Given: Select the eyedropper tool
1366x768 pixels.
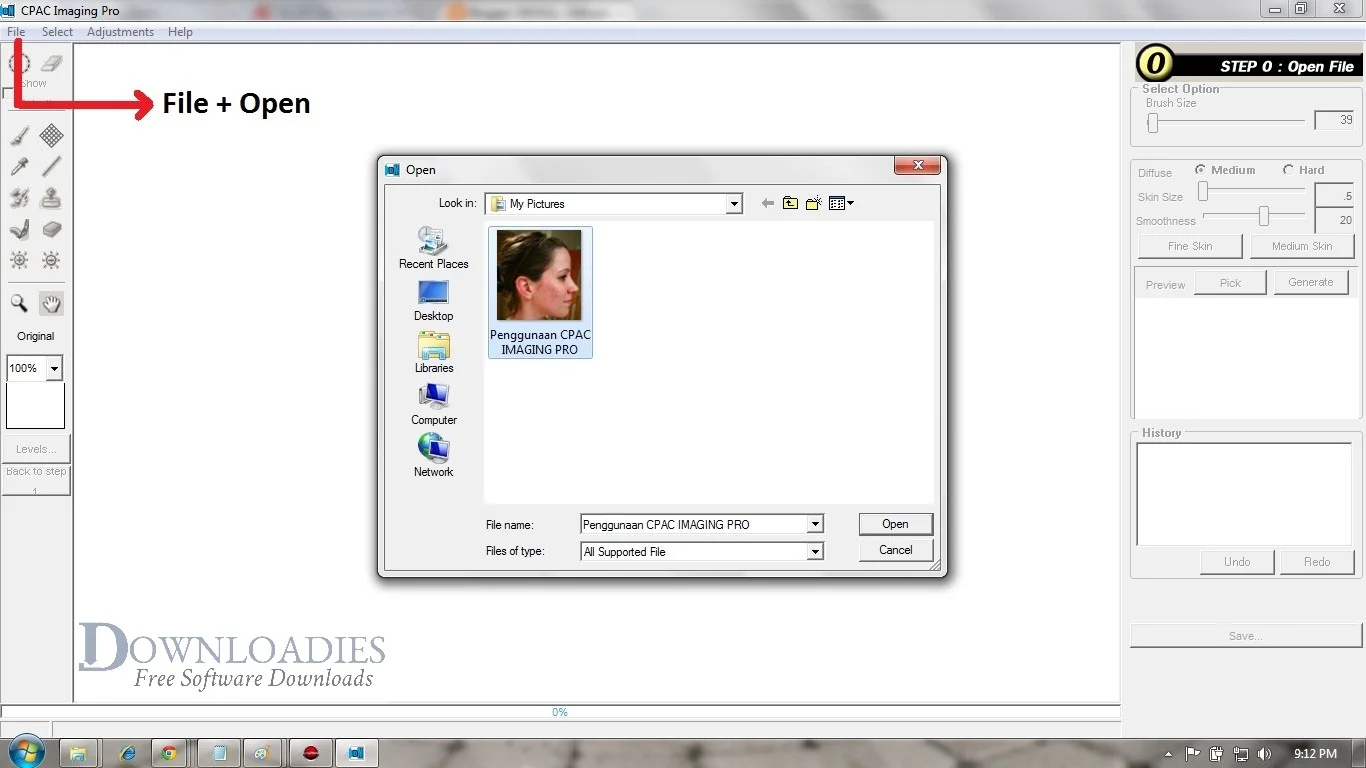Looking at the screenshot, I should (19, 166).
